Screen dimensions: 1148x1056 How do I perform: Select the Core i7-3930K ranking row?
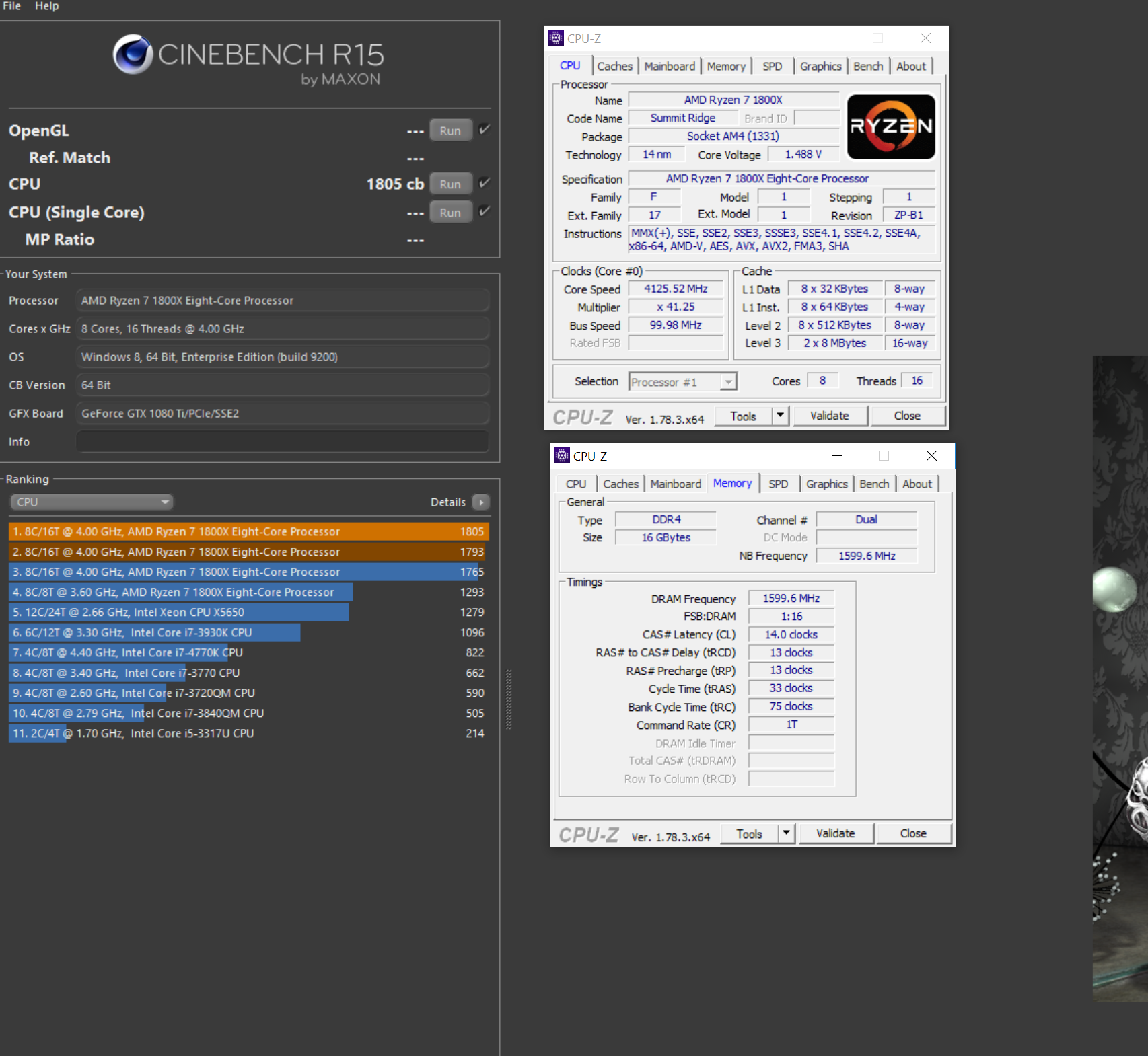click(248, 632)
